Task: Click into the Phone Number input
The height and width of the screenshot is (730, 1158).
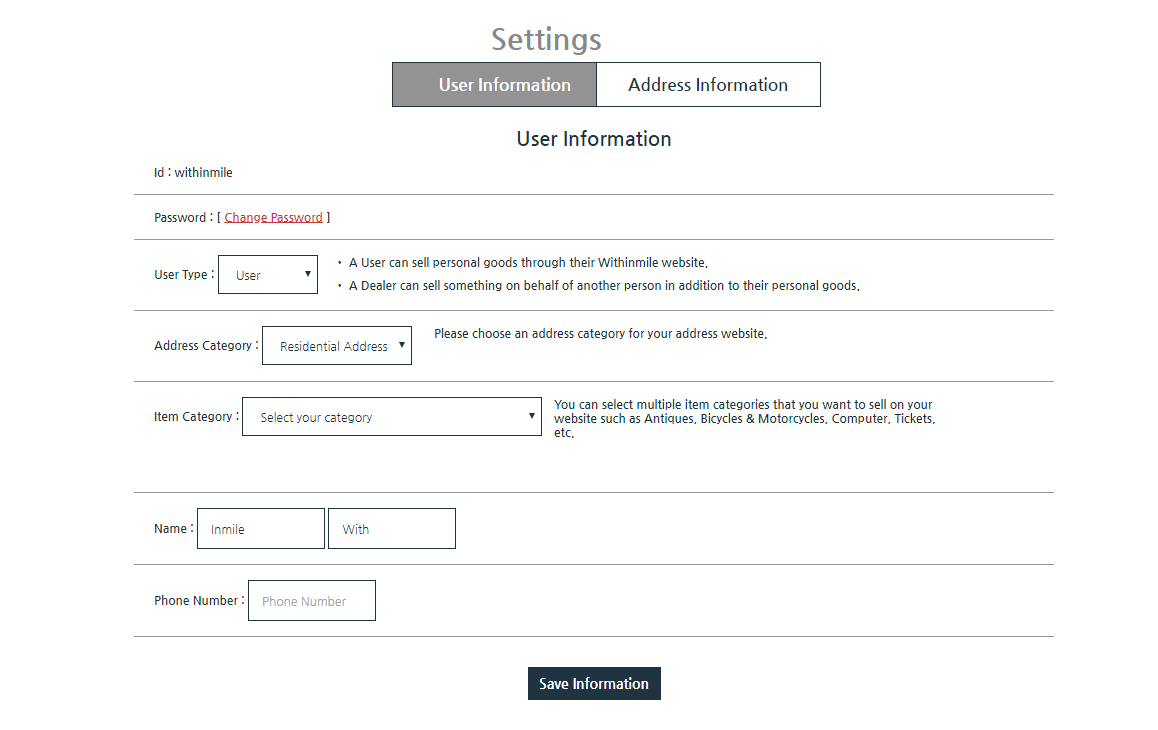Action: click(x=312, y=601)
